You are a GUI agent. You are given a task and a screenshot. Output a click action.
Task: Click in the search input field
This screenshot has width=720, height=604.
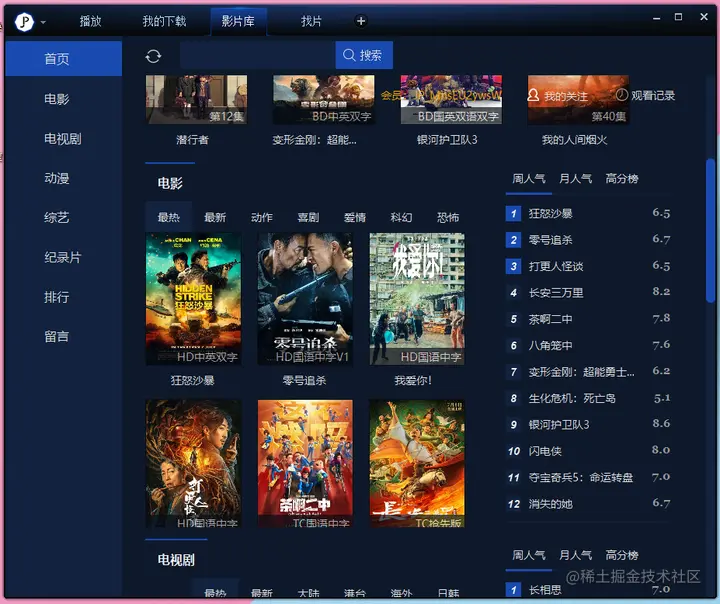coord(258,55)
